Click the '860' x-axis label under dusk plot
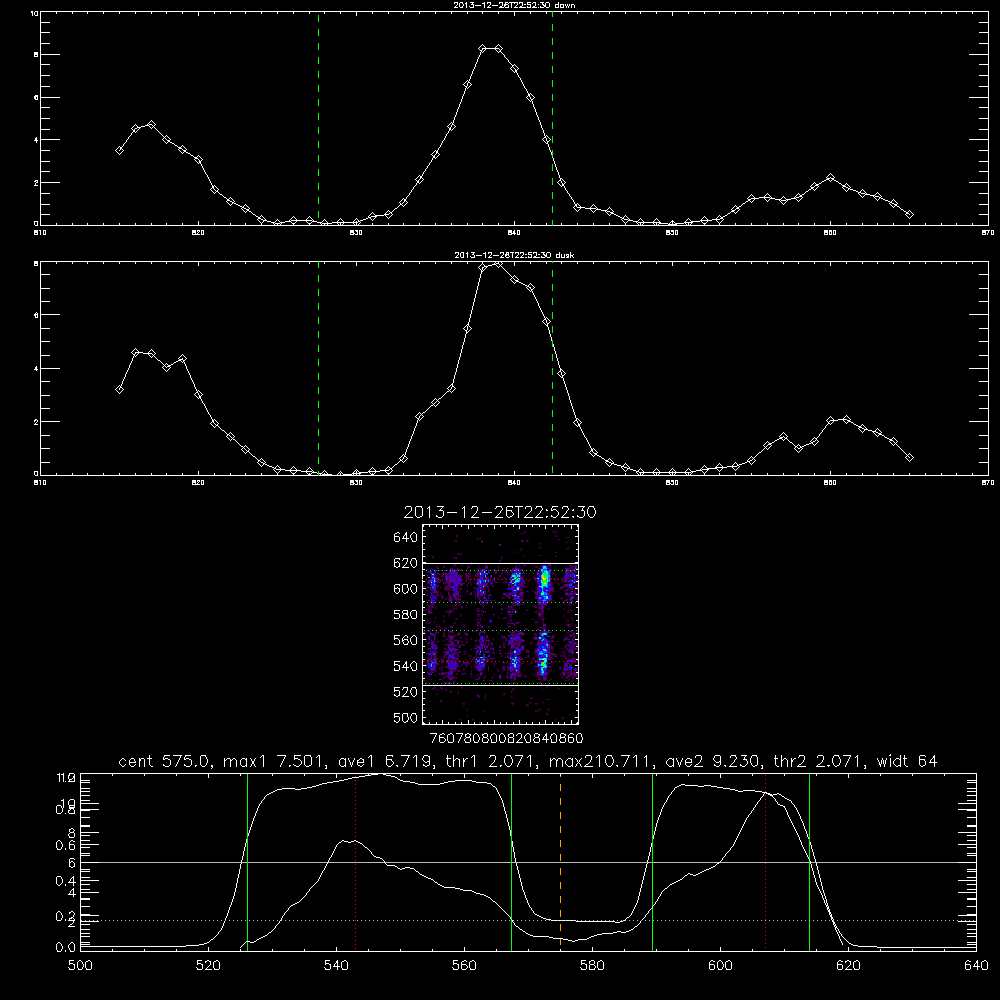 click(x=830, y=483)
